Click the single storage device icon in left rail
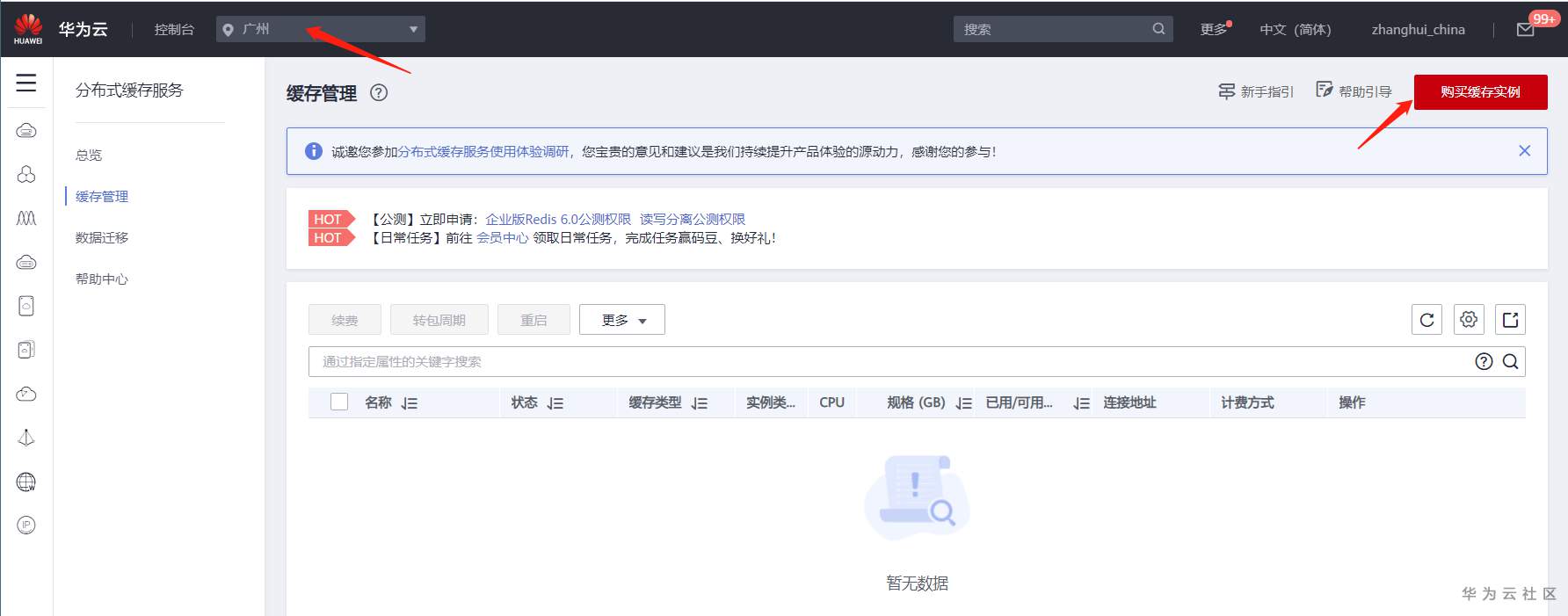The image size is (1568, 616). [x=26, y=306]
